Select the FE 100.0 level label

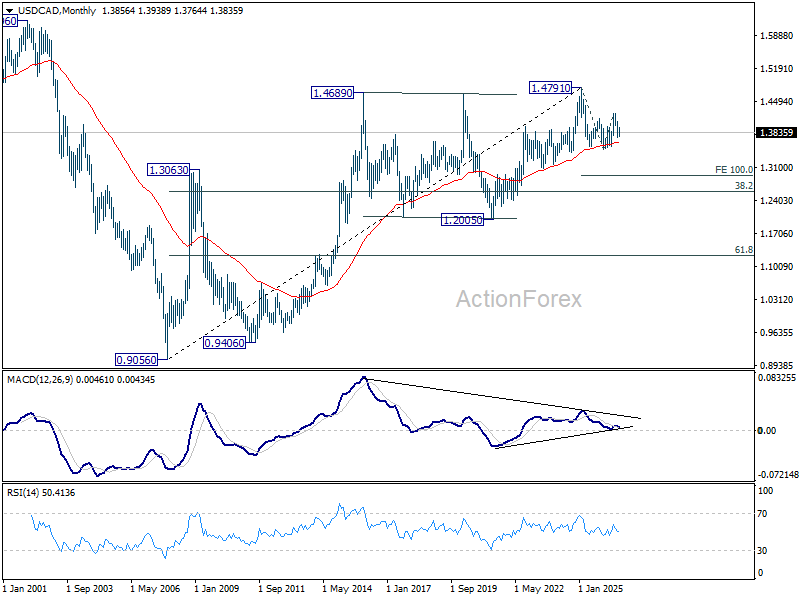(x=733, y=170)
